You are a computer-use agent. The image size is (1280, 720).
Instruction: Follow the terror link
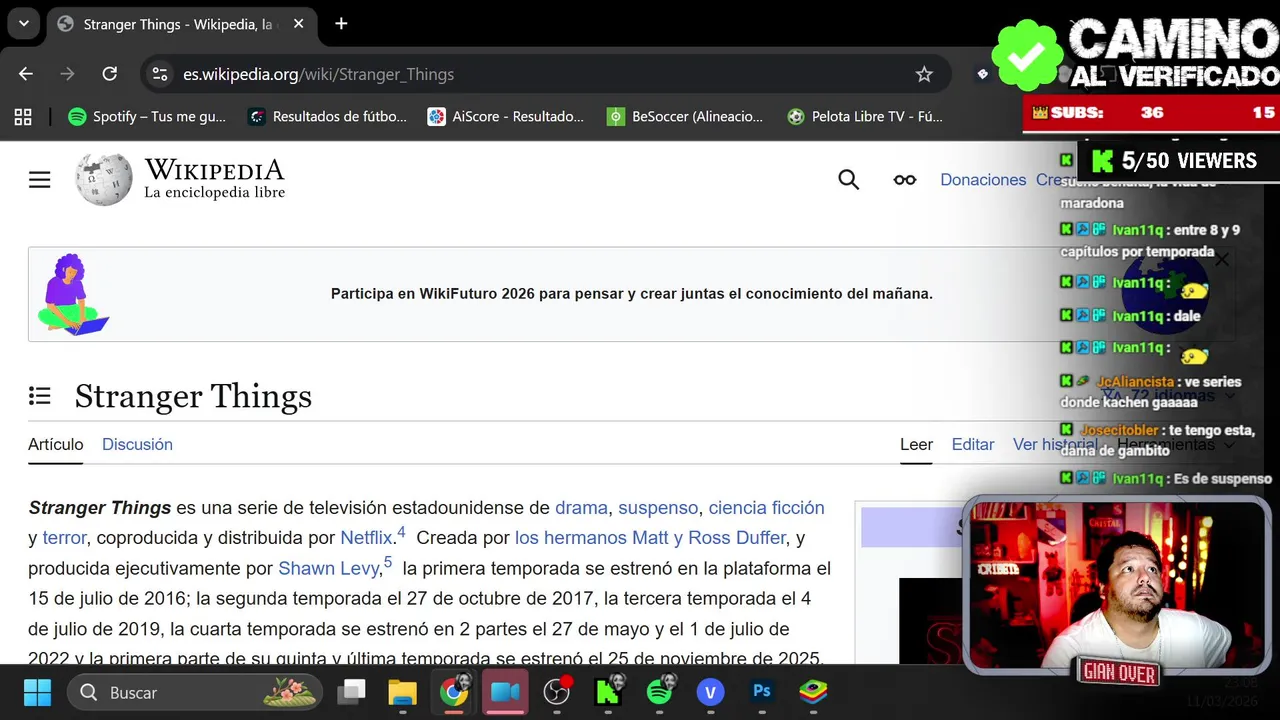point(64,538)
